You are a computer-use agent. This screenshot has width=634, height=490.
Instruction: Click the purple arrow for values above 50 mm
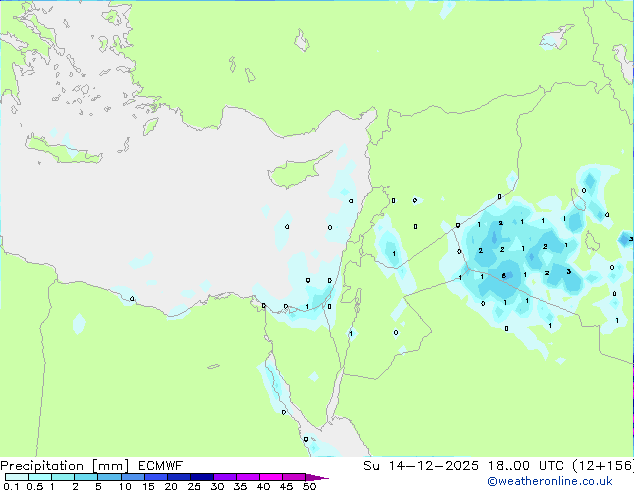point(317,477)
